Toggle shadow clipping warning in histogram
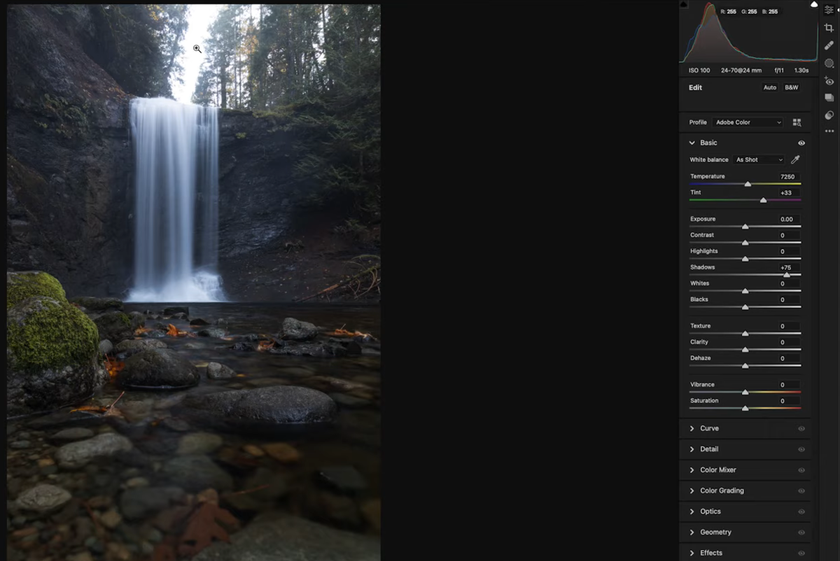This screenshot has height=561, width=840. (684, 4)
